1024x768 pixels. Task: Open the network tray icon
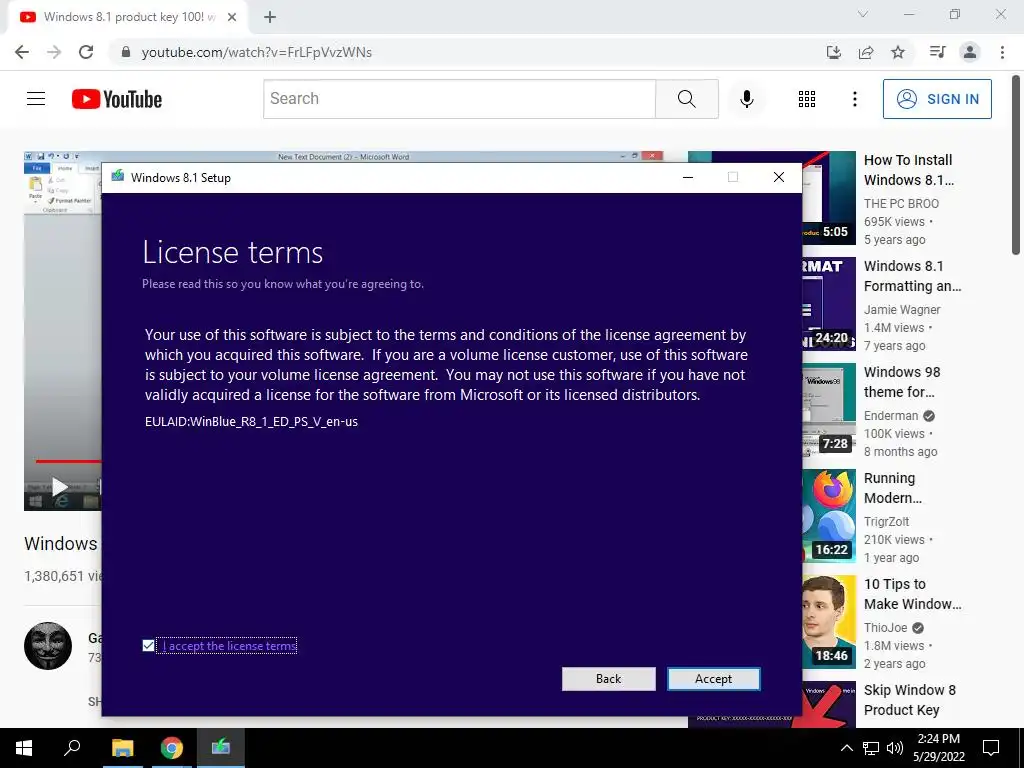(871, 748)
